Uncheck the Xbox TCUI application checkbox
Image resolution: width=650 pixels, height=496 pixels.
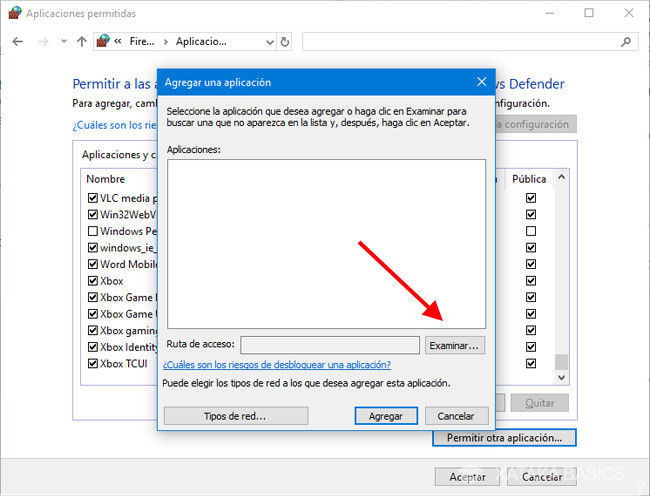pyautogui.click(x=93, y=363)
